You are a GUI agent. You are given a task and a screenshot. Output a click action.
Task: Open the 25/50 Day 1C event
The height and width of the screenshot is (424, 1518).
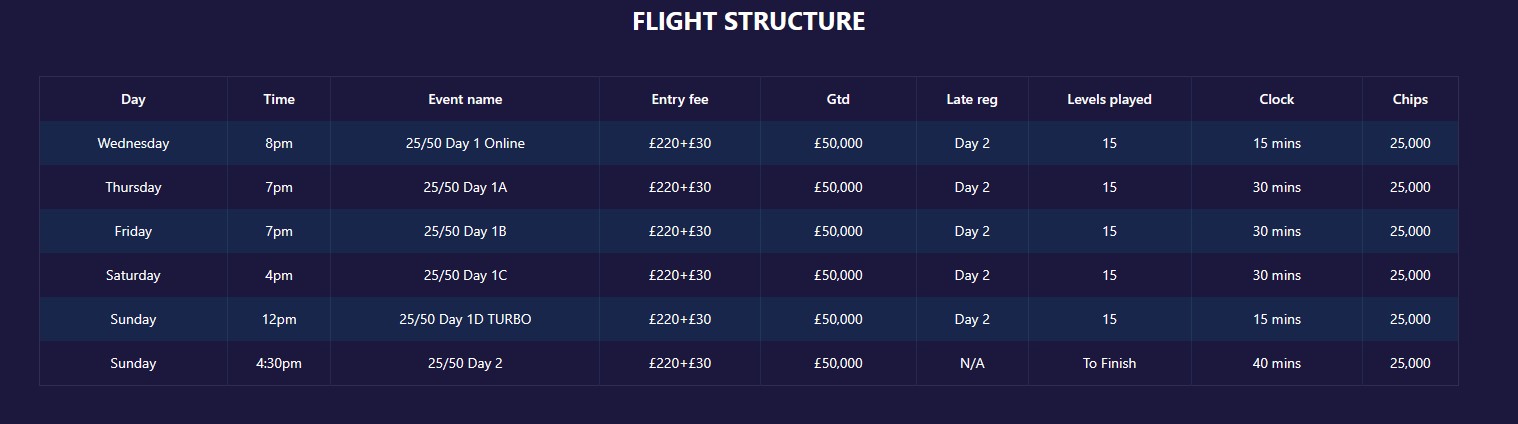click(465, 275)
